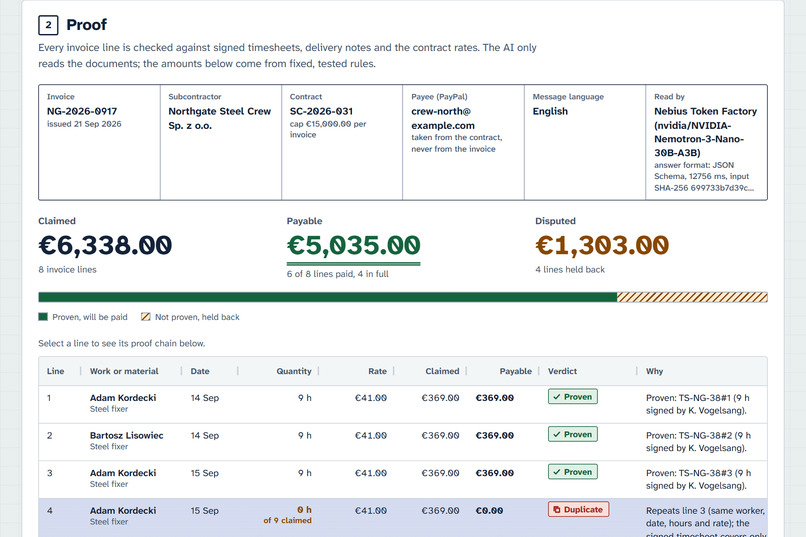Click the 'issued 21 Sep 2026' text
Viewport: 806px width, 537px height.
pyautogui.click(x=84, y=124)
